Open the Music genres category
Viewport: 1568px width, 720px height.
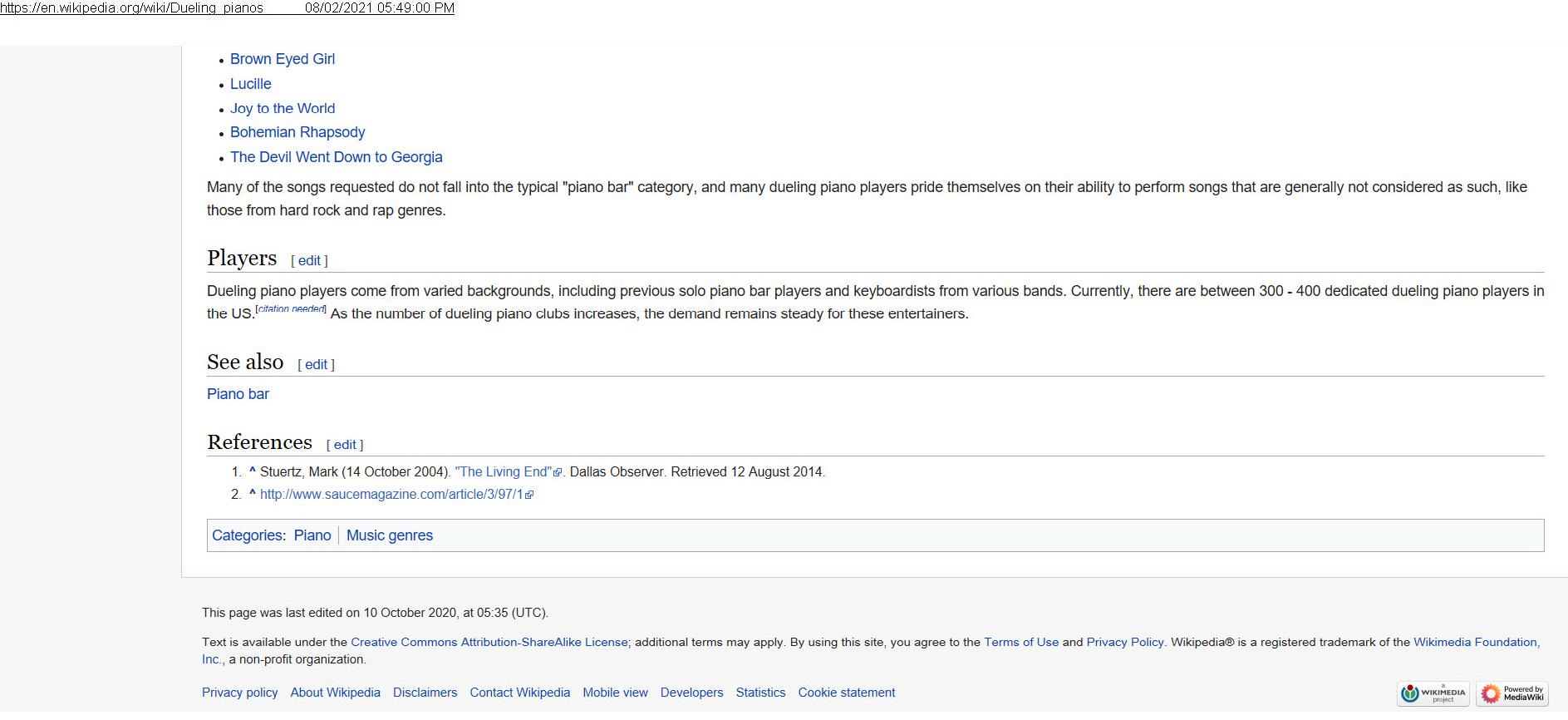[x=389, y=535]
